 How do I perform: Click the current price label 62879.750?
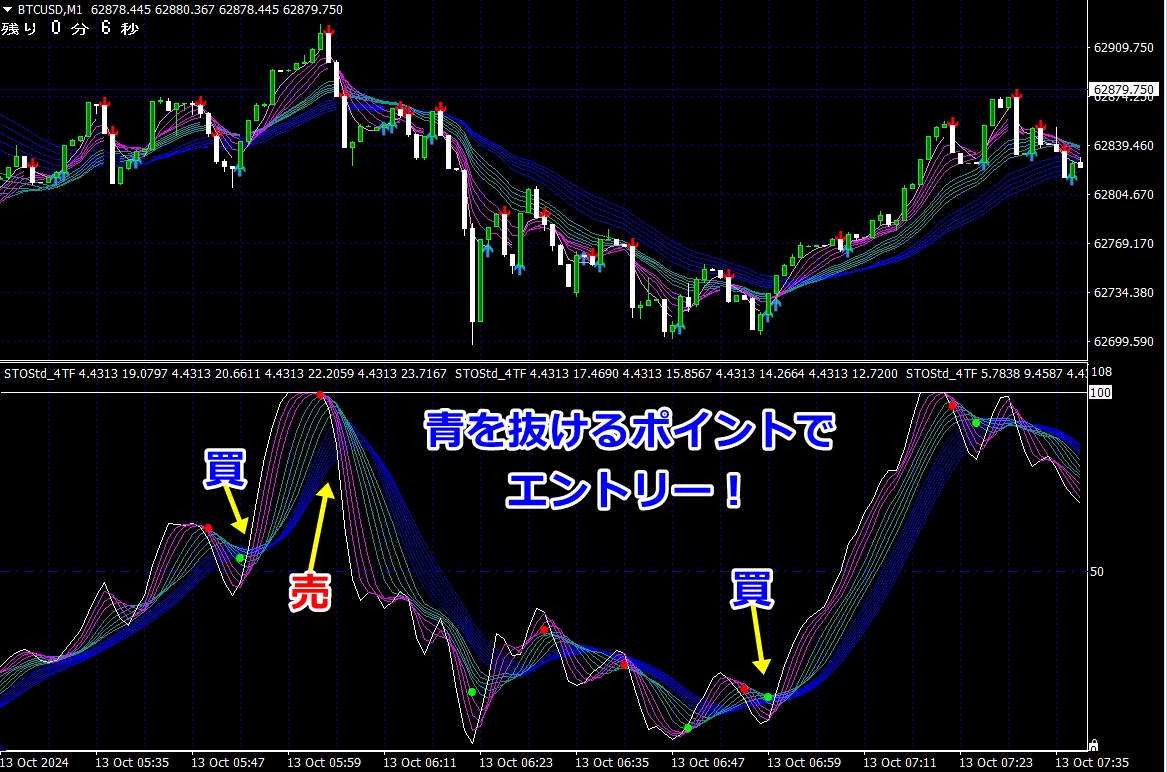1123,89
